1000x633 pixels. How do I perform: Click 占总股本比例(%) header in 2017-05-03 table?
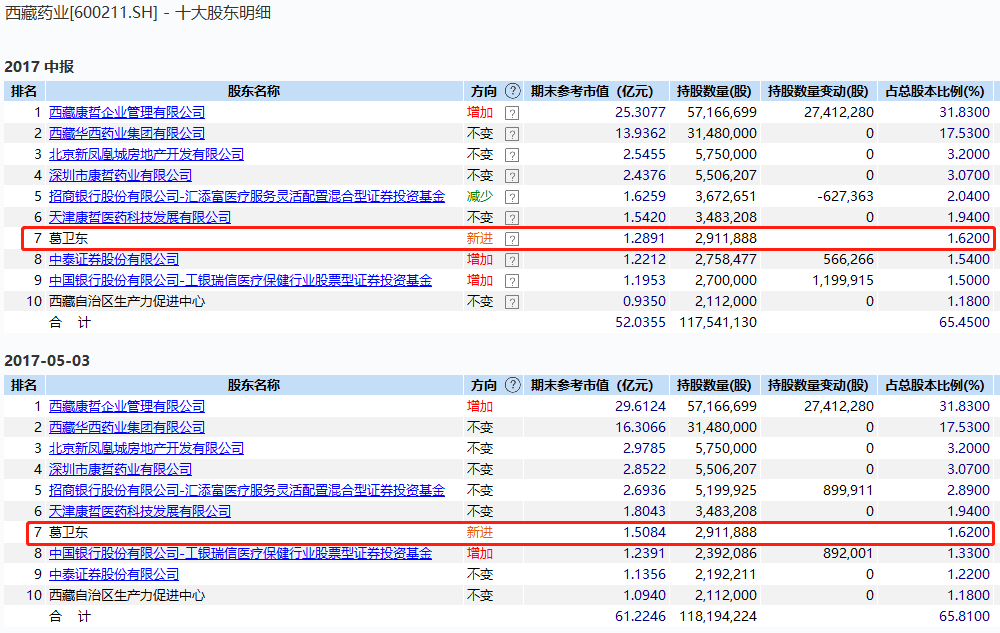coord(938,385)
